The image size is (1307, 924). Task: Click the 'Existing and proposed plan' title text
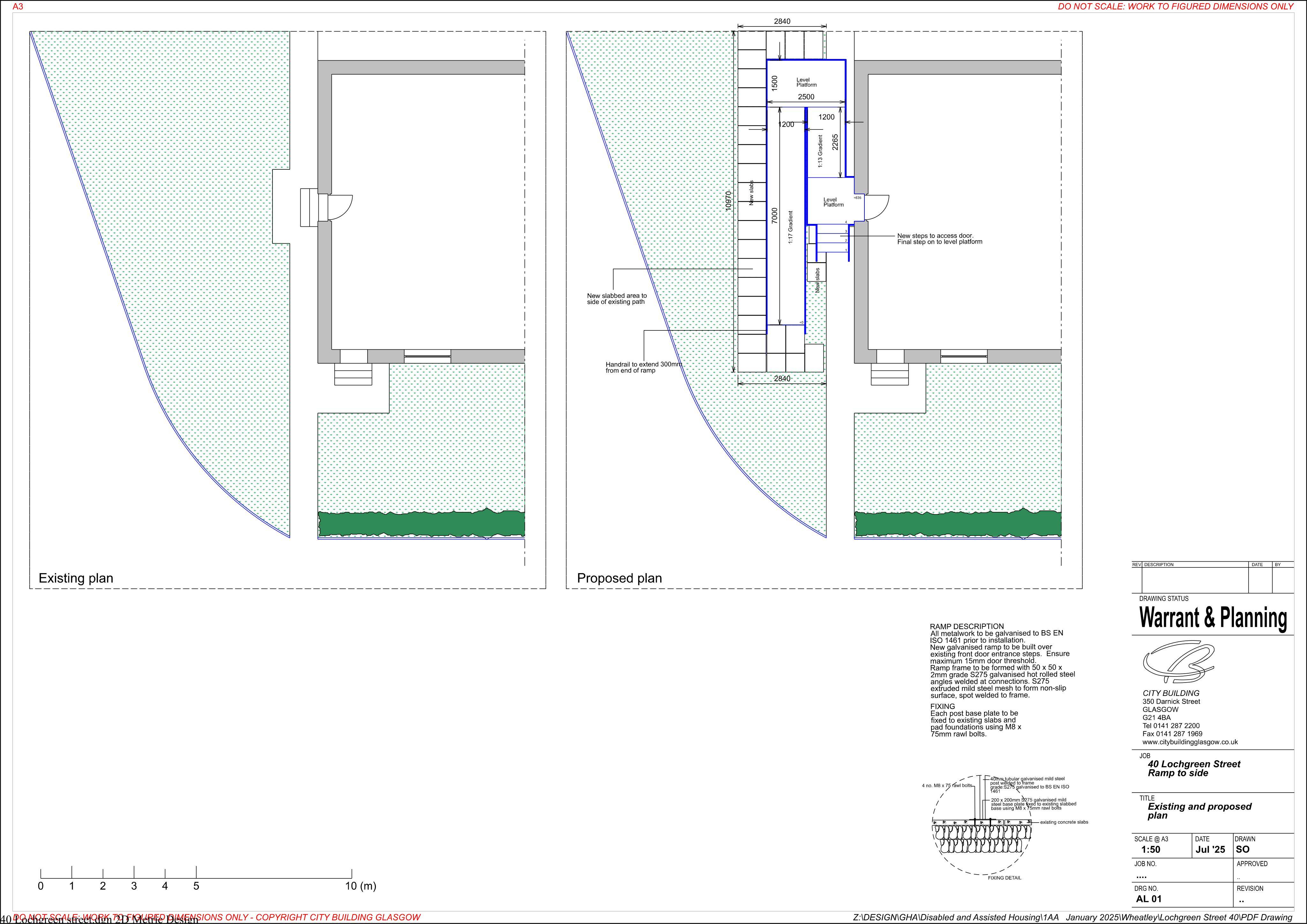click(1199, 811)
